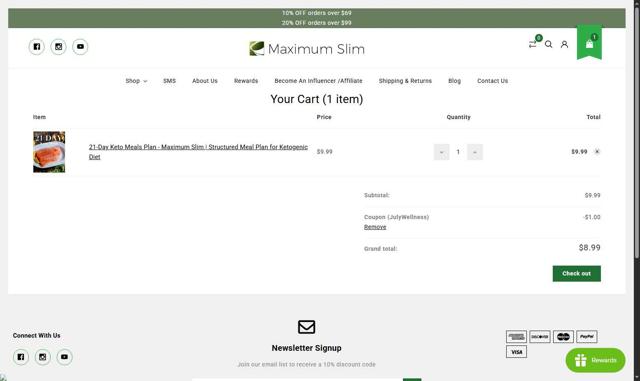The width and height of the screenshot is (640, 381).
Task: Open the header YouTube icon
Action: [x=80, y=47]
